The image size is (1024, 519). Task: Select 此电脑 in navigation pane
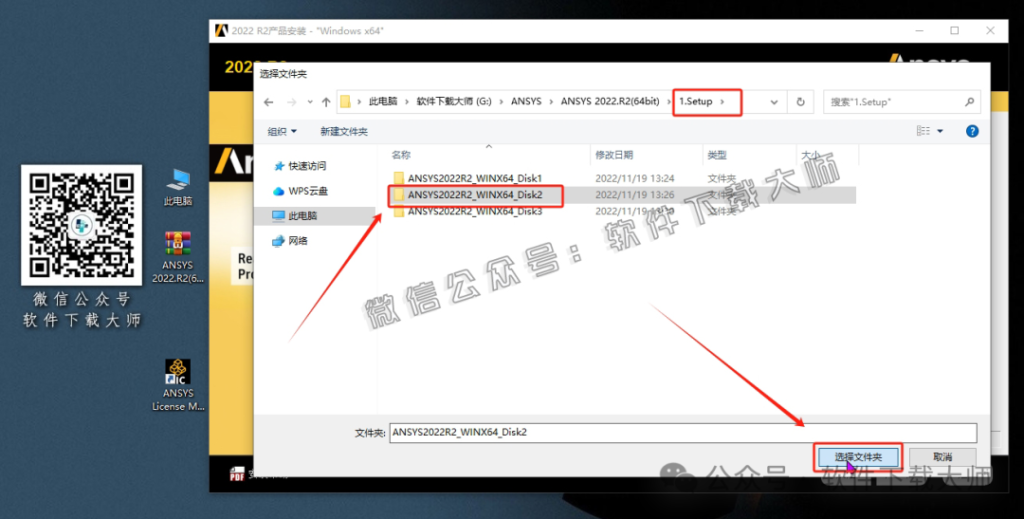pyautogui.click(x=295, y=215)
